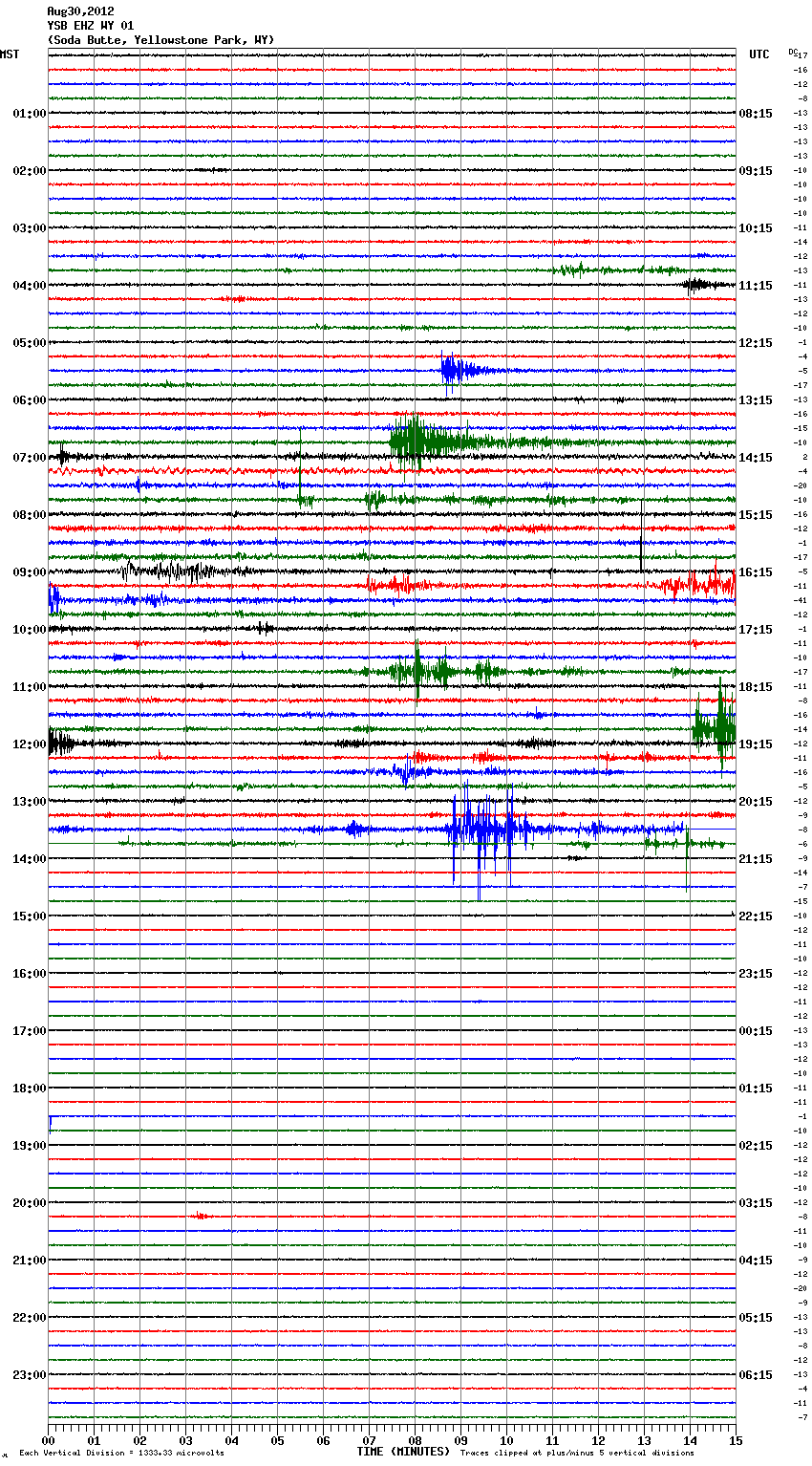This screenshot has width=812, height=1466.
Task: Click the Soda Butte, Yellowstone Park location title
Action: click(160, 40)
